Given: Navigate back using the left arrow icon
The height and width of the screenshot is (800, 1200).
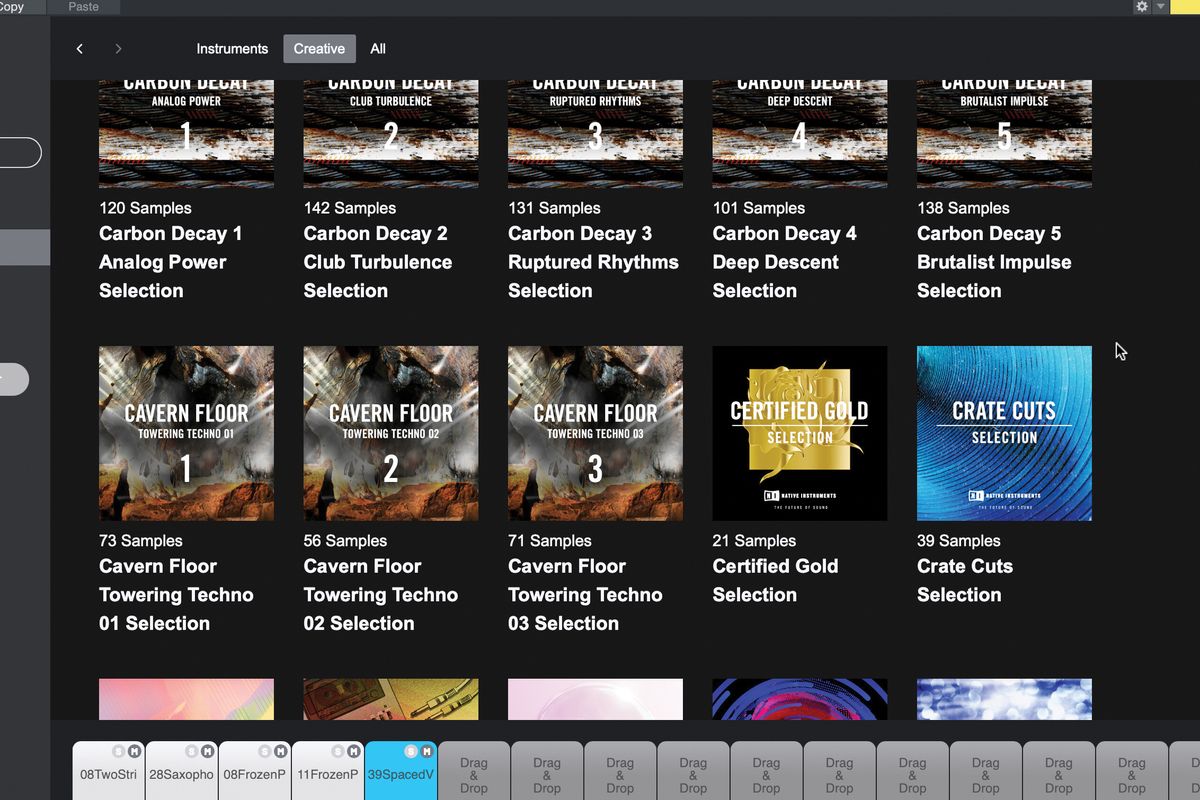Looking at the screenshot, I should 79,48.
